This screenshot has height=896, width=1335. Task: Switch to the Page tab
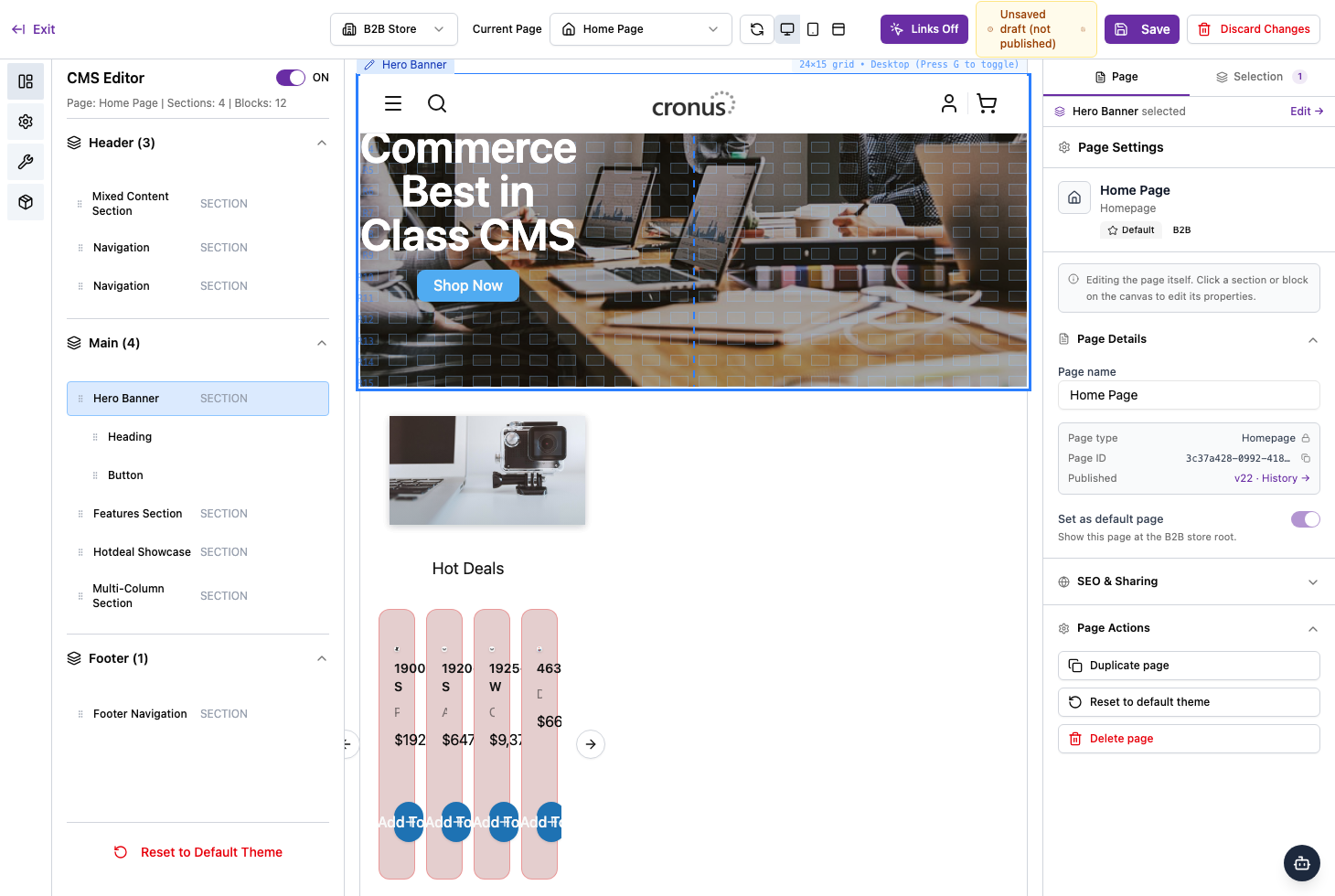pyautogui.click(x=1116, y=77)
